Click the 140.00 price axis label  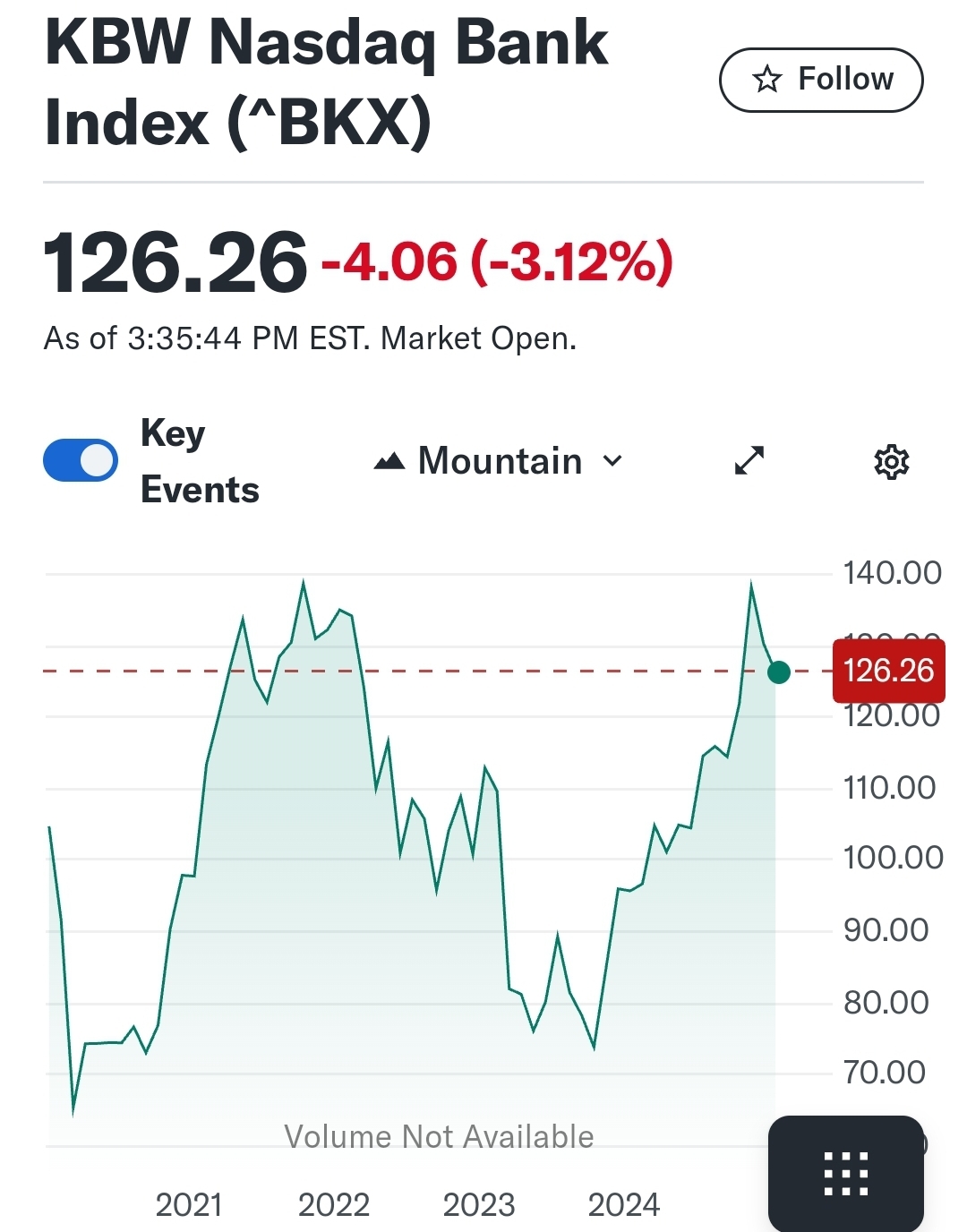(x=892, y=573)
